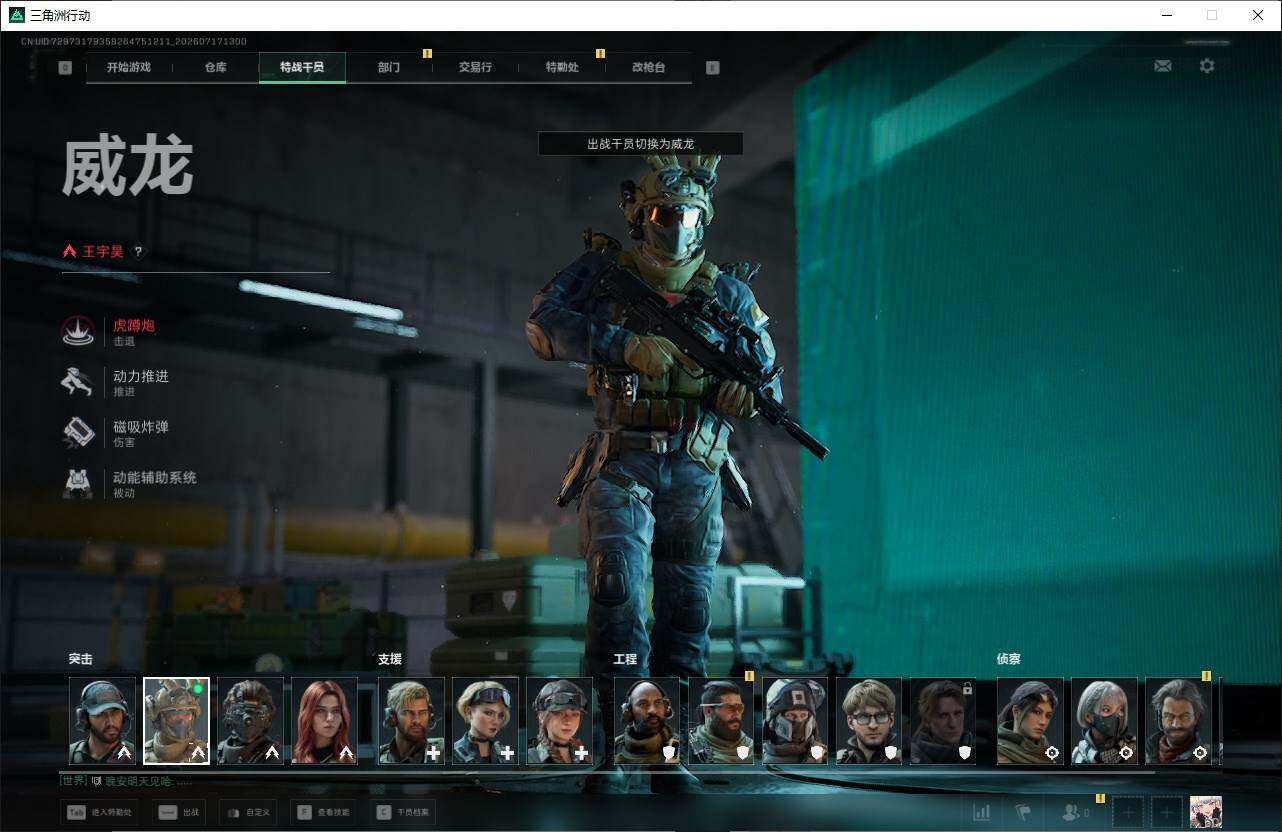Screen dimensions: 1282x832
Task: Open settings gear icon in game header
Action: pos(1207,66)
